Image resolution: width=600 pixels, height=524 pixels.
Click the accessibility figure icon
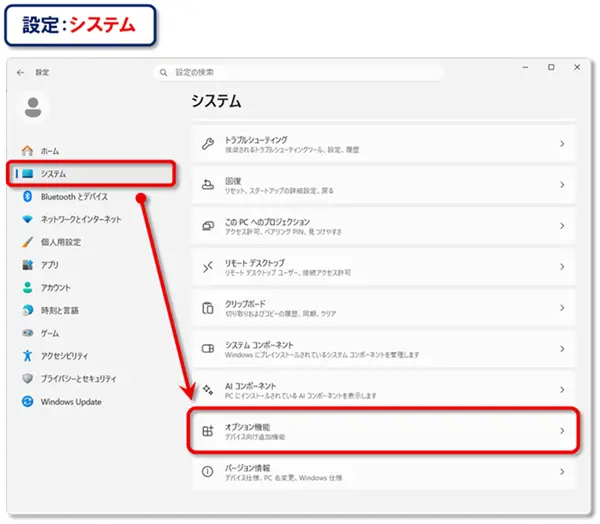tap(28, 356)
